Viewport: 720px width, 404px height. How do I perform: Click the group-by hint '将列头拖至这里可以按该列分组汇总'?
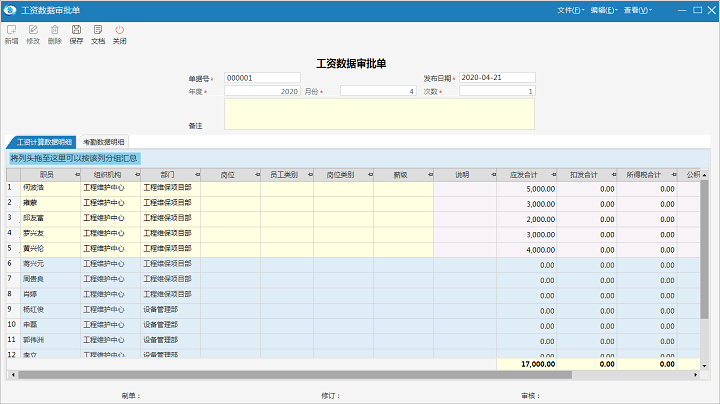(74, 158)
